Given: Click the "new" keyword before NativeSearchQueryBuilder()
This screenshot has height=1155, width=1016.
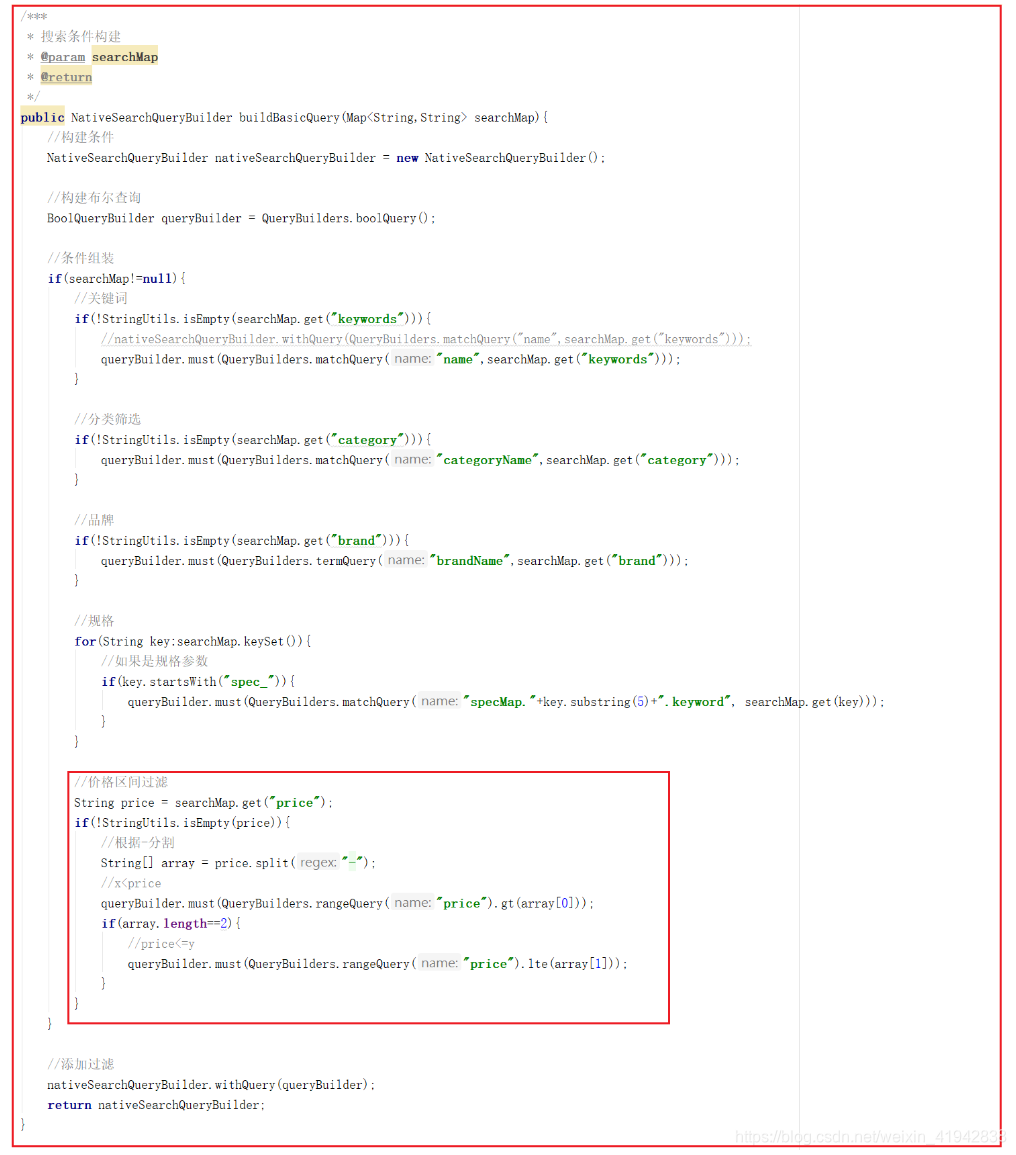Looking at the screenshot, I should tap(407, 158).
